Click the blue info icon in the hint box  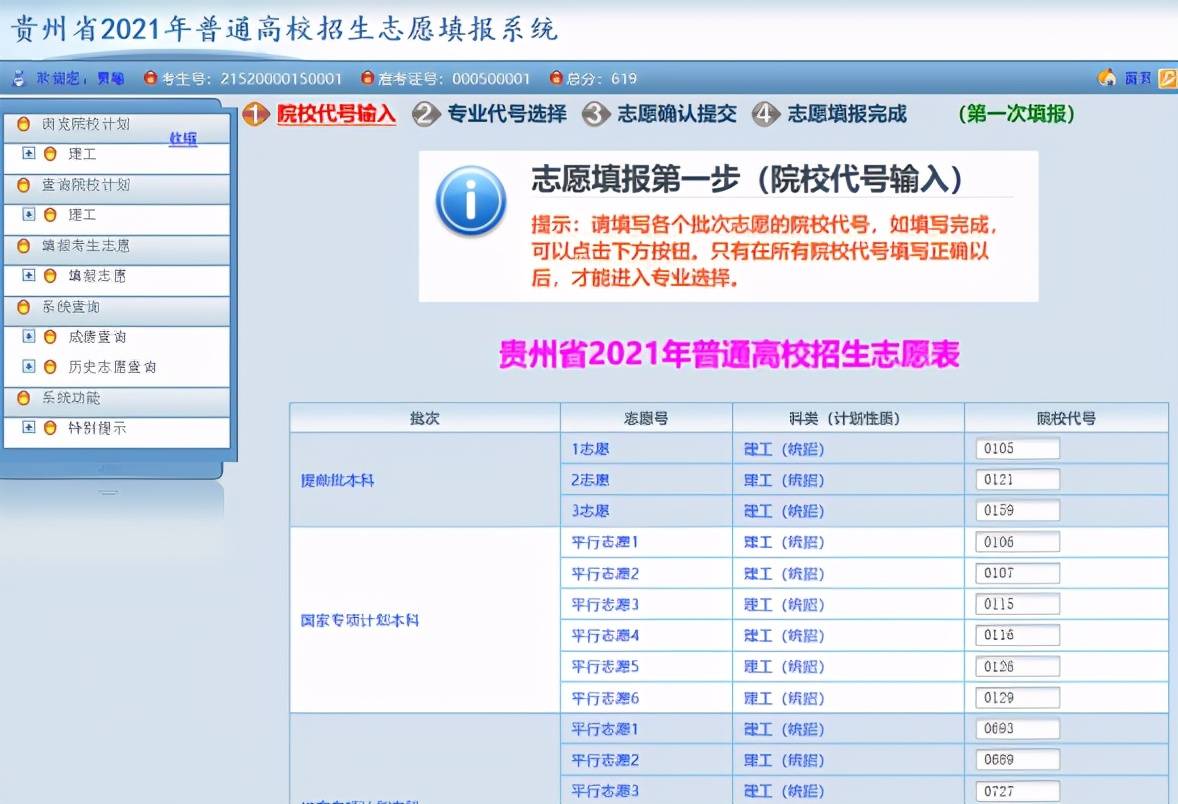[x=470, y=200]
